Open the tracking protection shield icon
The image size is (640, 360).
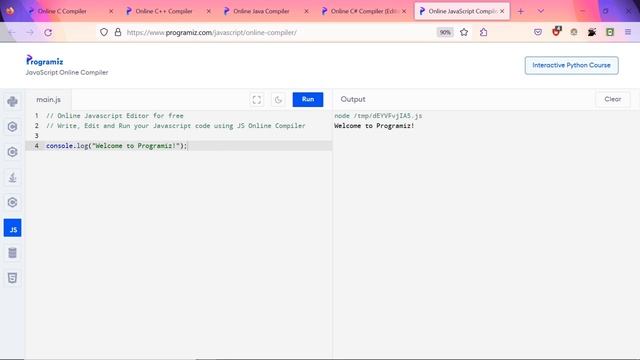(x=104, y=32)
